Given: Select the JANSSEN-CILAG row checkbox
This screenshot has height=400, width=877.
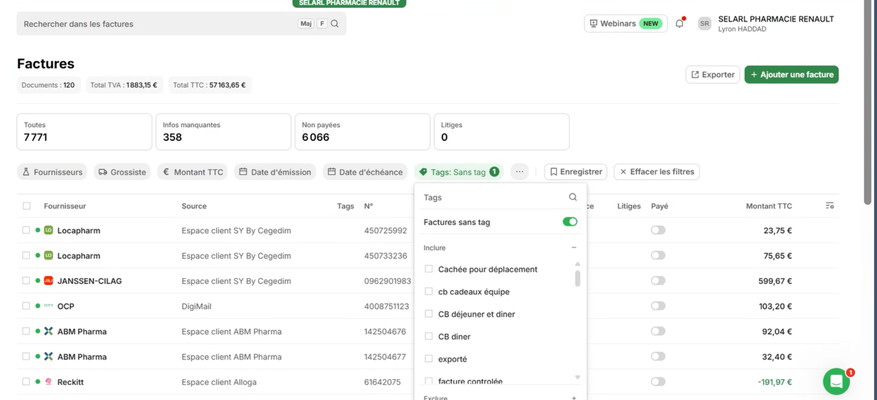Looking at the screenshot, I should tap(26, 281).
